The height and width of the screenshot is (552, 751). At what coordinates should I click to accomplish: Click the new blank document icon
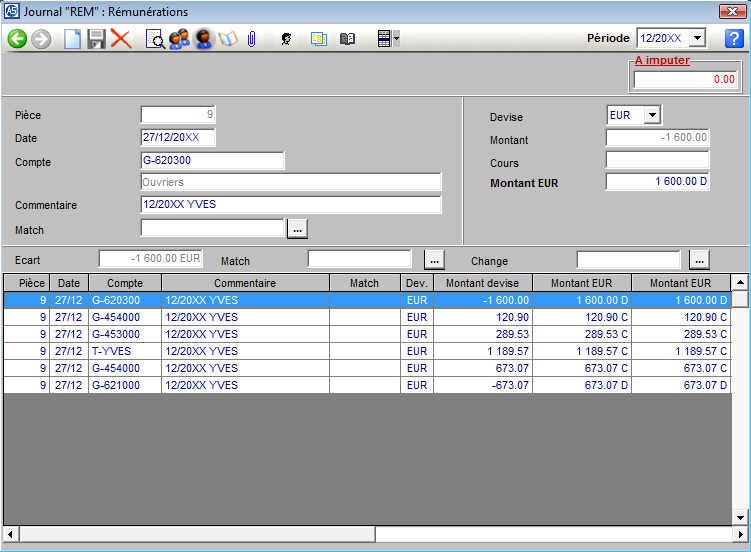(72, 39)
